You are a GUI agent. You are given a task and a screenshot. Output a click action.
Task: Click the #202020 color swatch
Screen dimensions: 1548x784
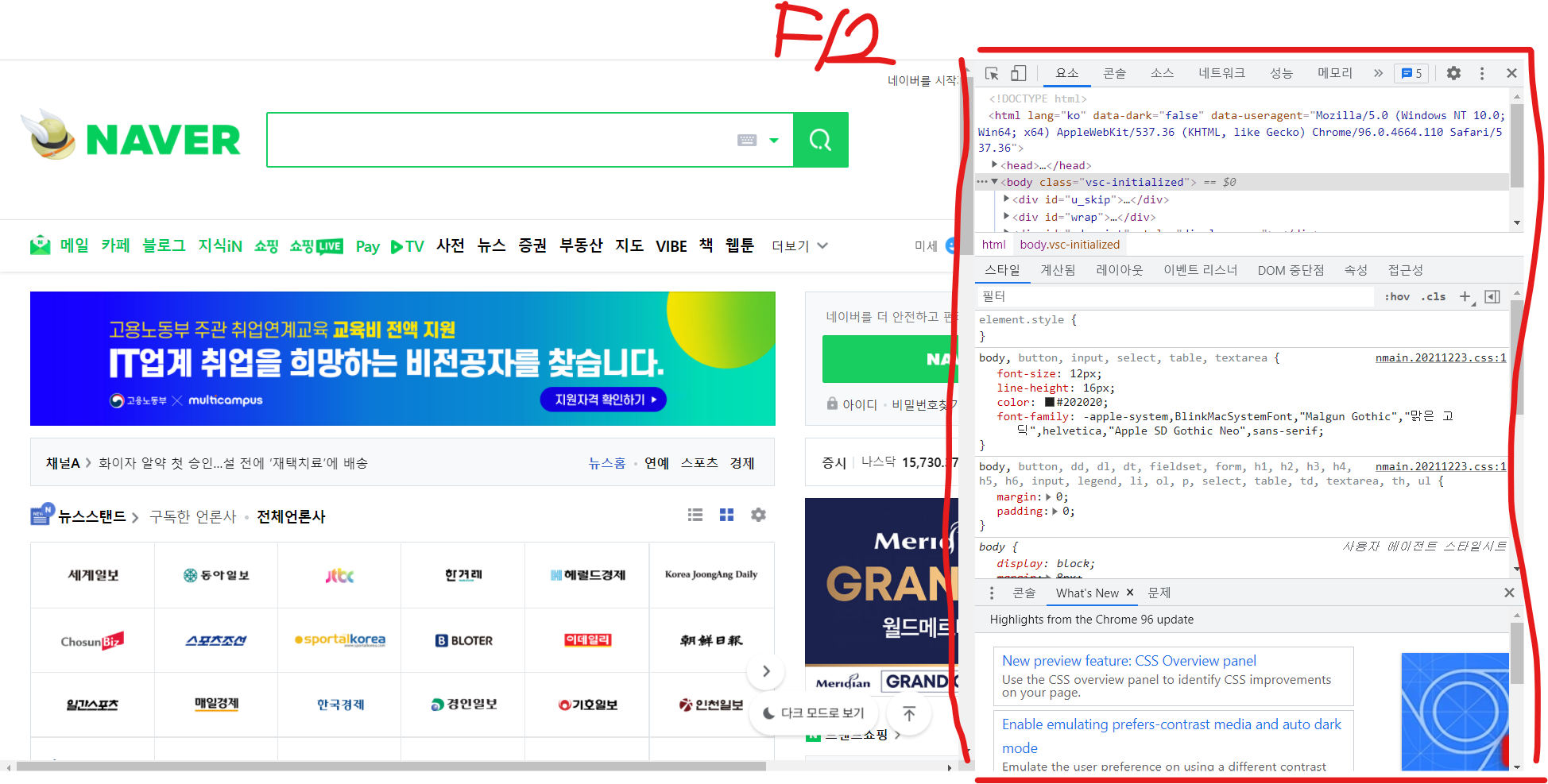(1049, 402)
